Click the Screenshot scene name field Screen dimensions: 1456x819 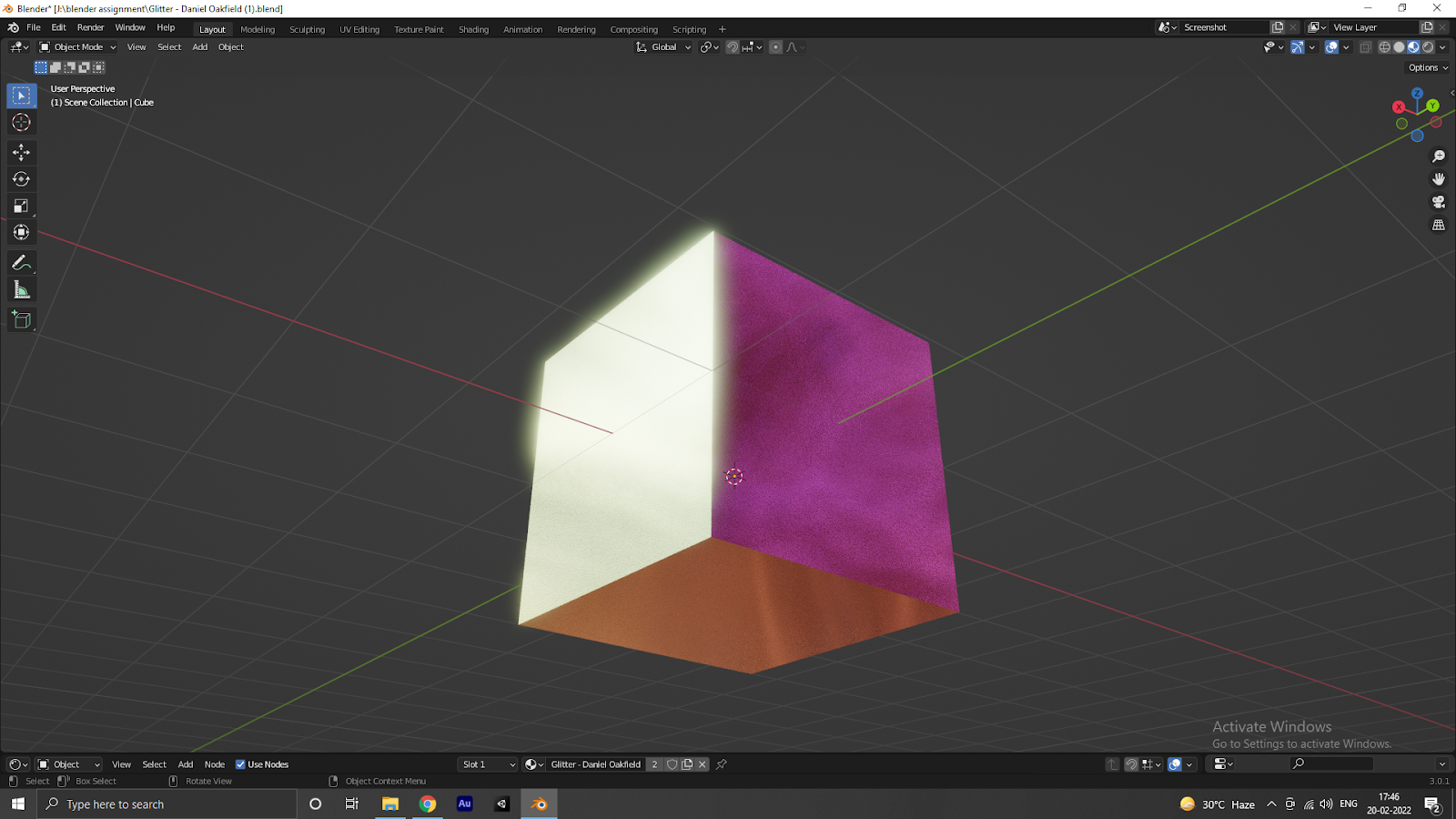(1223, 27)
